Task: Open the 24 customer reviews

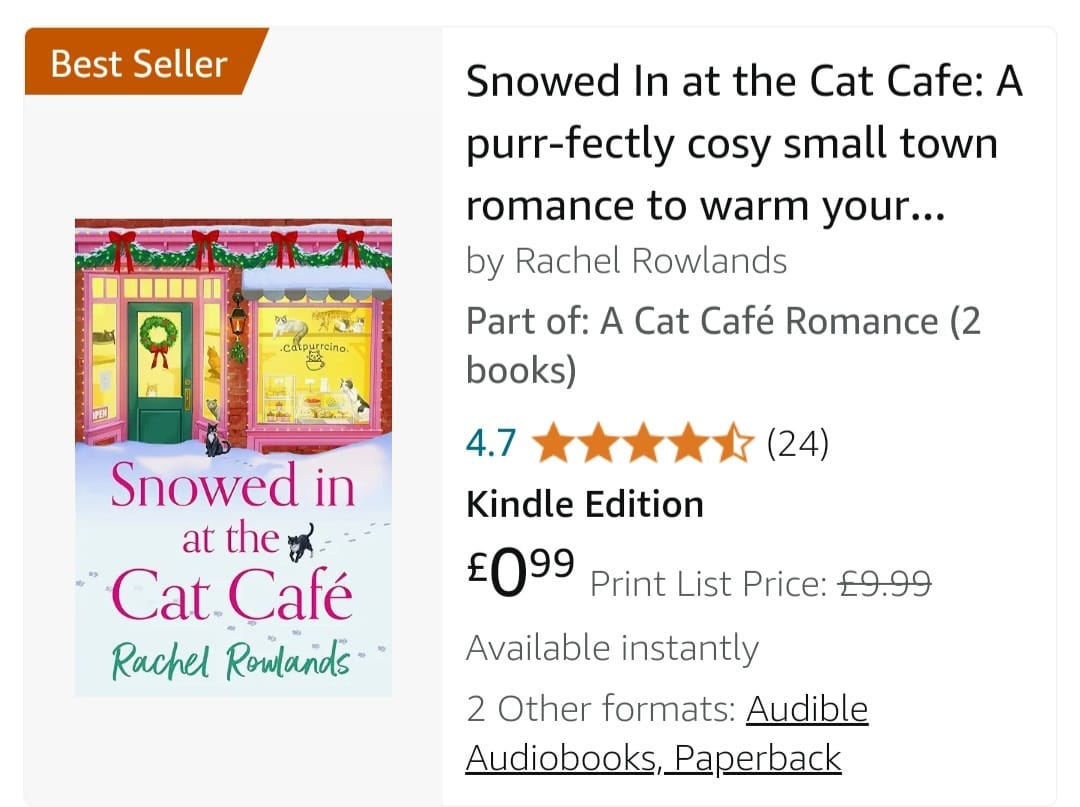Action: click(798, 443)
